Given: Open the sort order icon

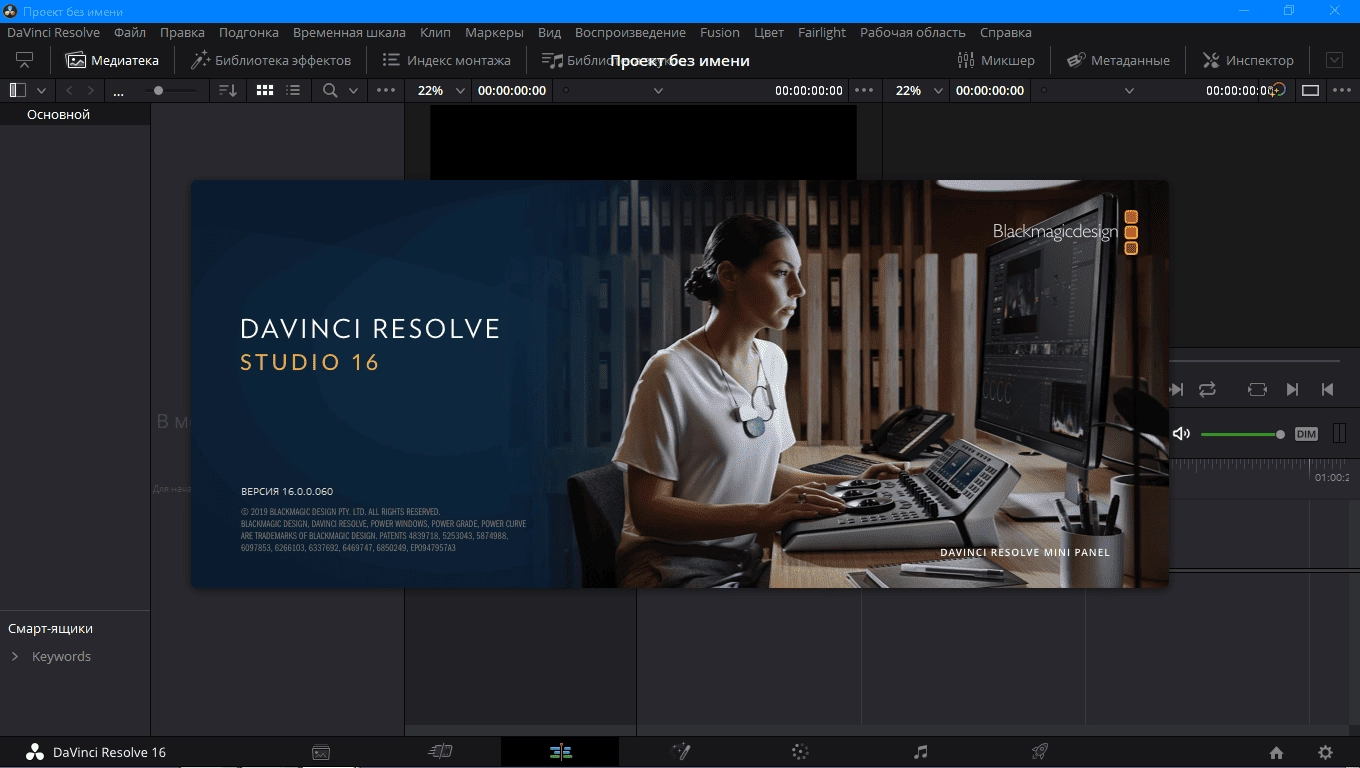Looking at the screenshot, I should tap(228, 90).
